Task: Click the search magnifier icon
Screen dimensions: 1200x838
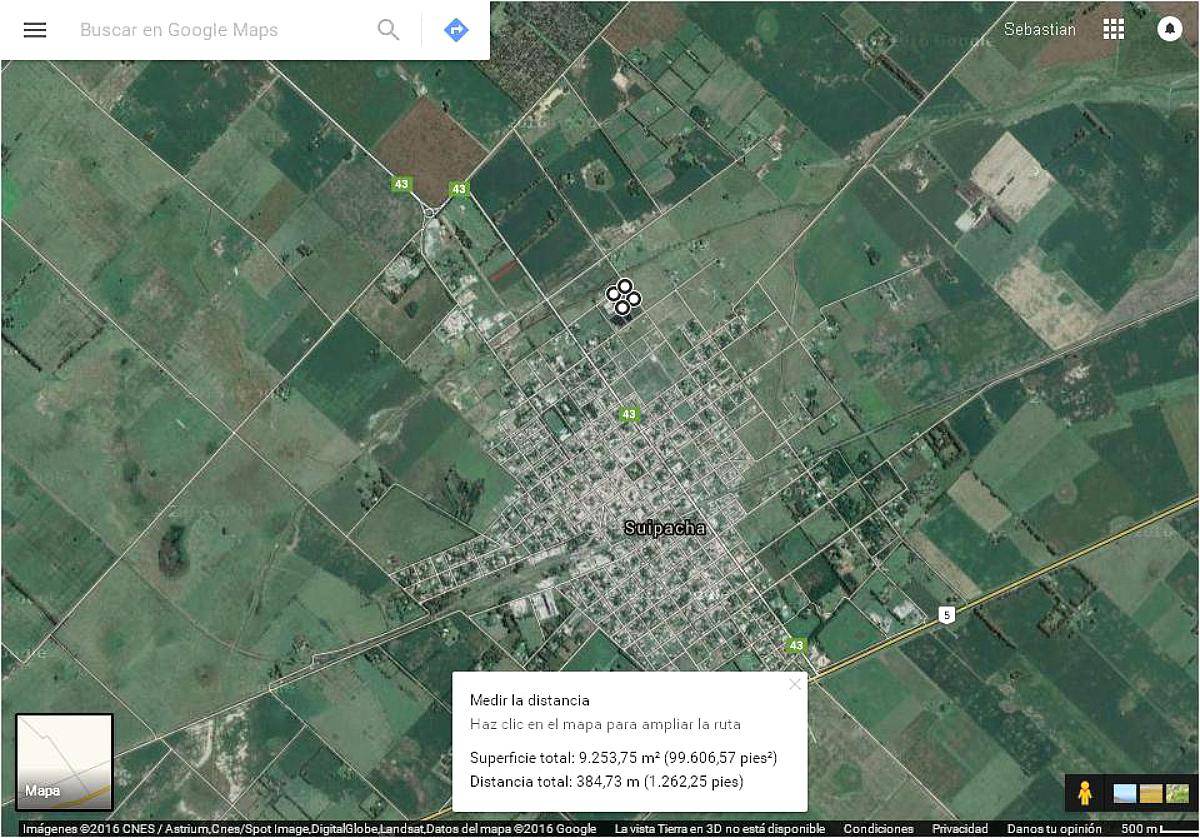Action: pos(388,29)
